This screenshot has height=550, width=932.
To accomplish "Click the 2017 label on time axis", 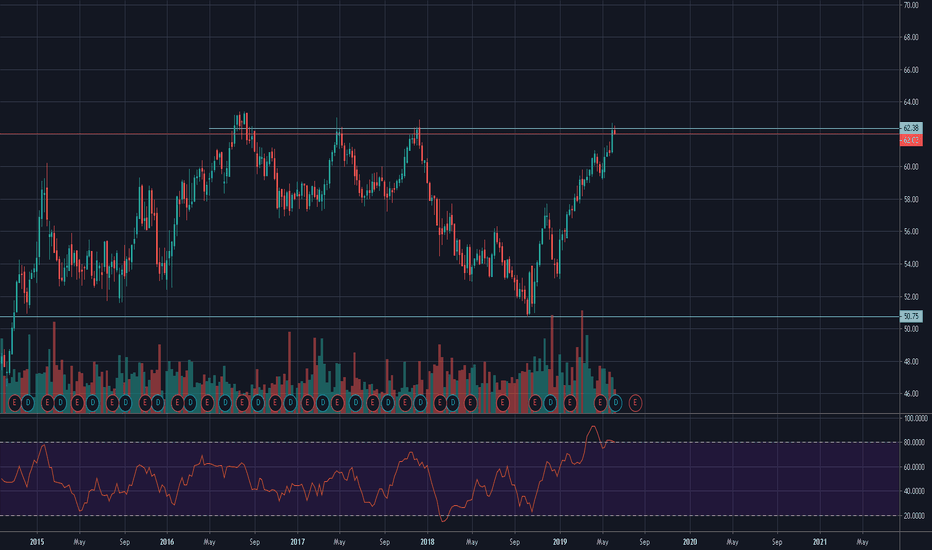I will (x=297, y=542).
